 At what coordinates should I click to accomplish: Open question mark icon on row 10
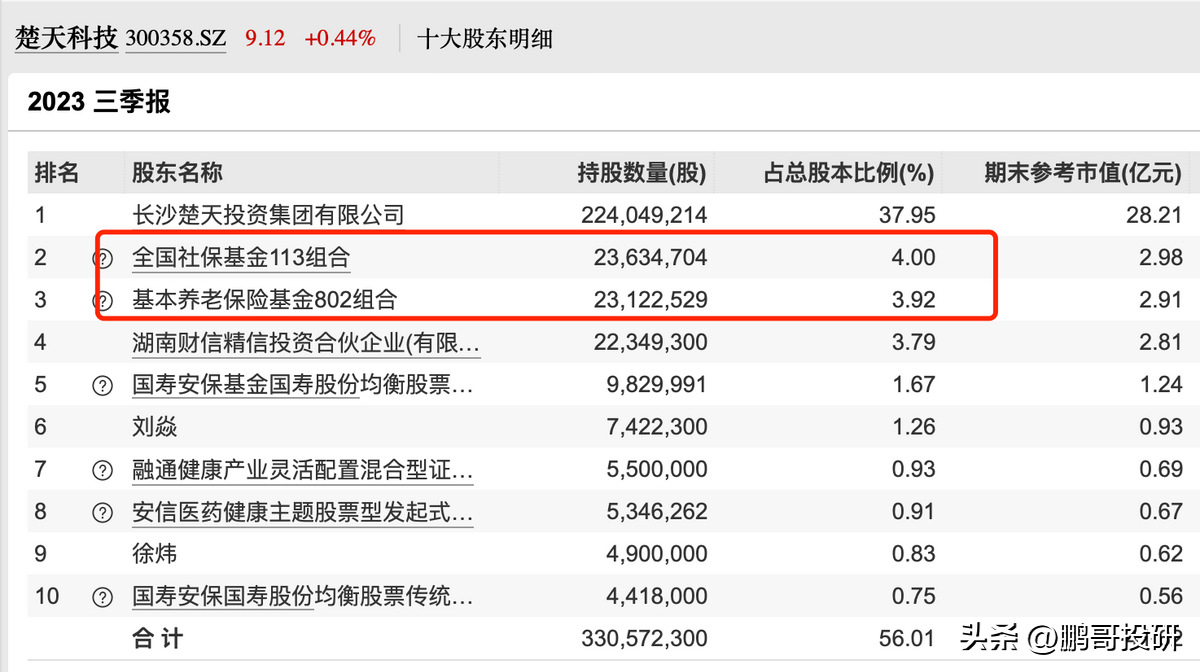102,596
